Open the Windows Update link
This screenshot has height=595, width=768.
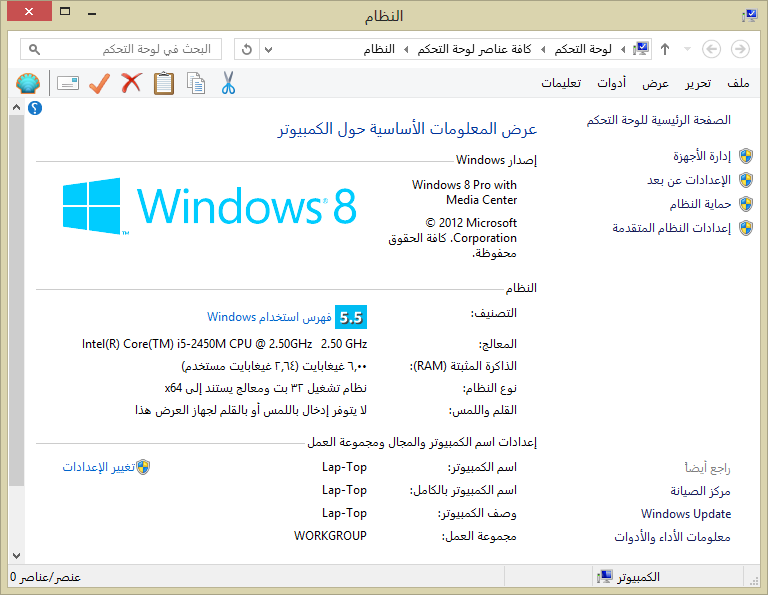pyautogui.click(x=686, y=514)
